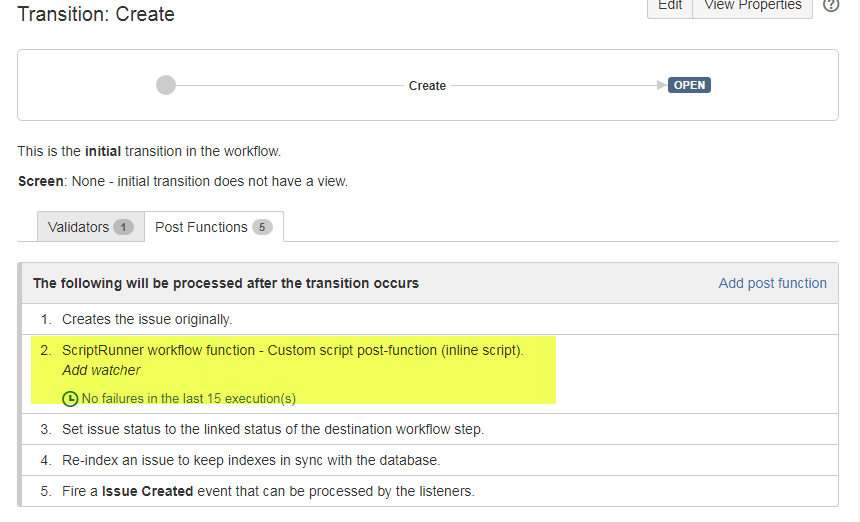Screen dimensions: 860x522
Task: Select the Post Functions tab
Action: pos(201,227)
